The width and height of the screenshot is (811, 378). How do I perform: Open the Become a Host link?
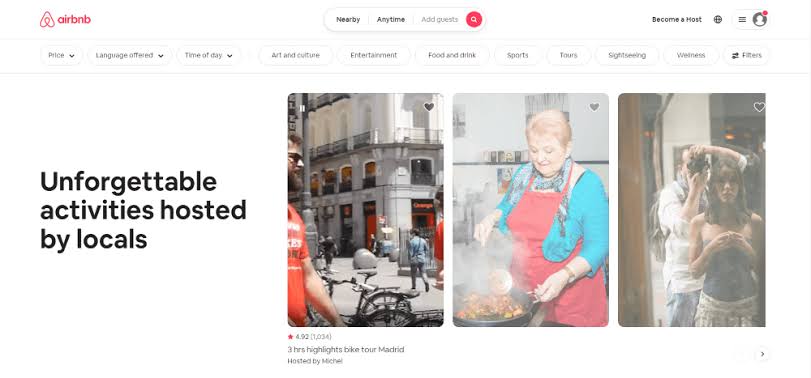coord(677,20)
